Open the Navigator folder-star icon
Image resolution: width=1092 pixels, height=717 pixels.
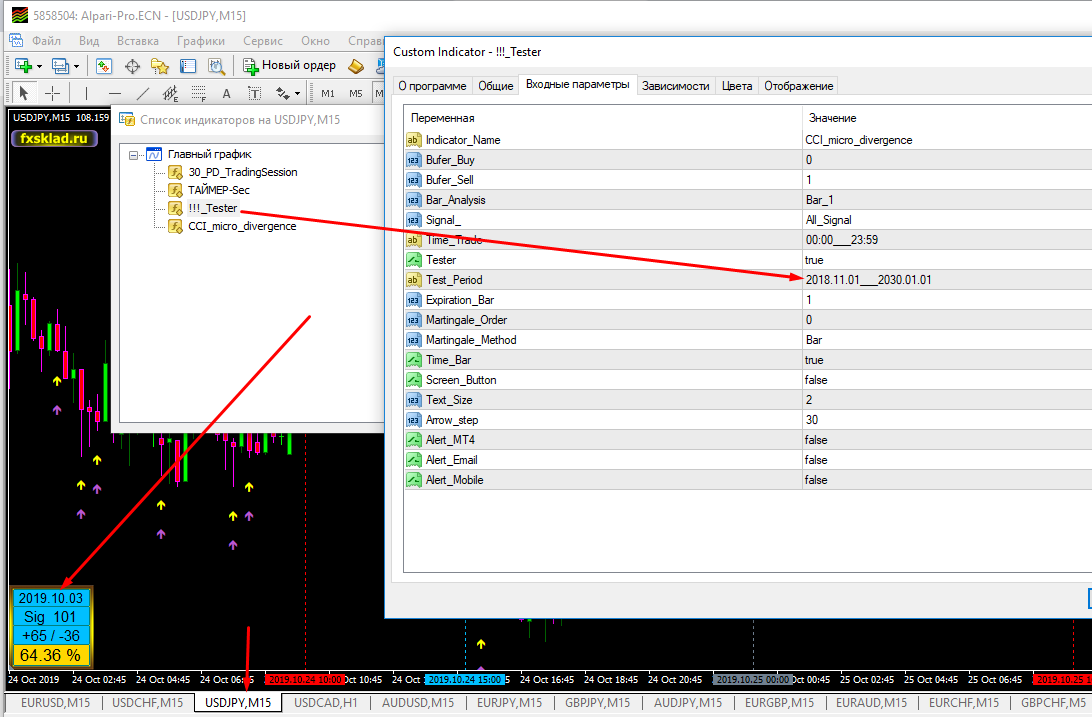(160, 66)
